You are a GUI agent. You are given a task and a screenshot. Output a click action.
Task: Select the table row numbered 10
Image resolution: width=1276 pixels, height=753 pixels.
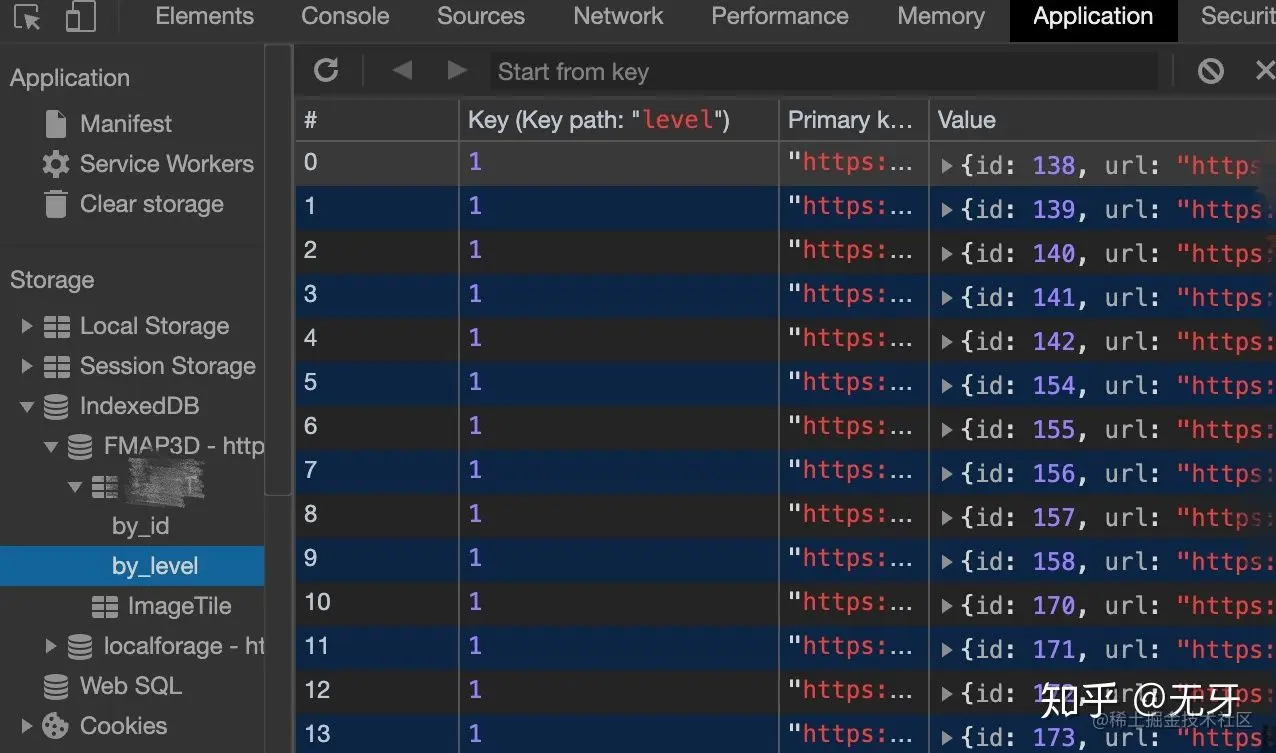point(785,603)
